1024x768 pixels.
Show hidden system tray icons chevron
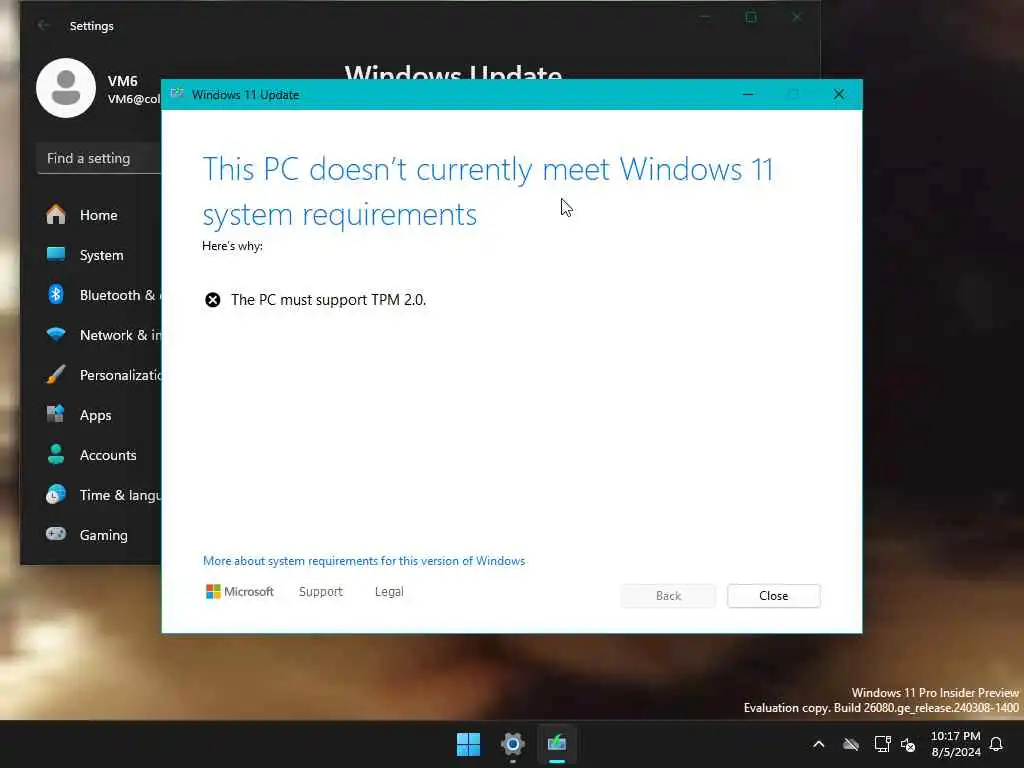point(819,744)
